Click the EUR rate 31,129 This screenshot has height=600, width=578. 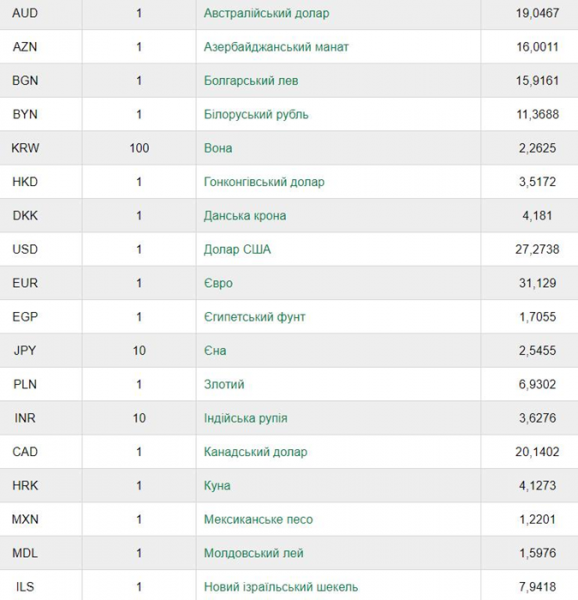(537, 283)
